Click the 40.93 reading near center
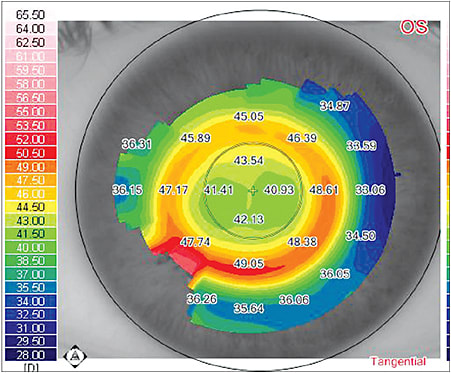Viewport: 451px width, 373px height. tap(279, 190)
